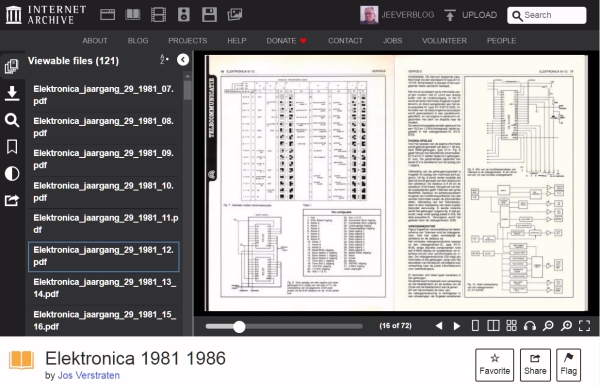Click the JEEVERBLOG username
The image size is (600, 386).
coord(408,15)
